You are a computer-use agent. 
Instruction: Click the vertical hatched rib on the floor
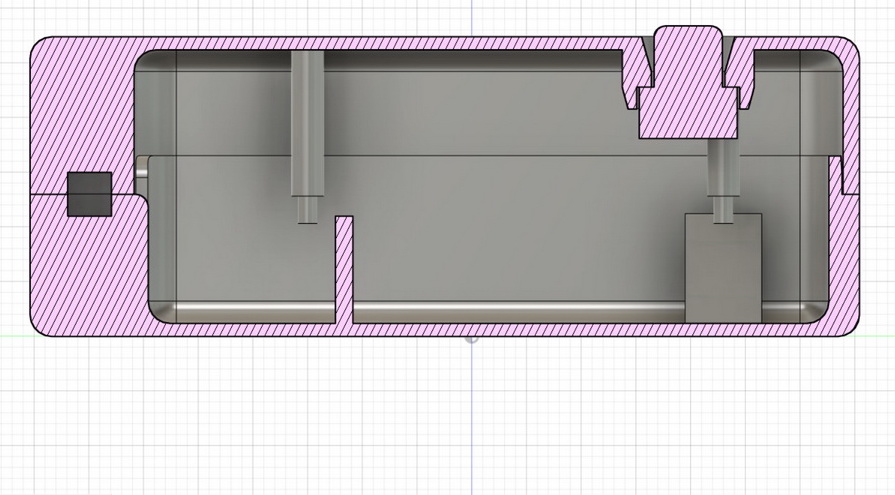click(344, 269)
